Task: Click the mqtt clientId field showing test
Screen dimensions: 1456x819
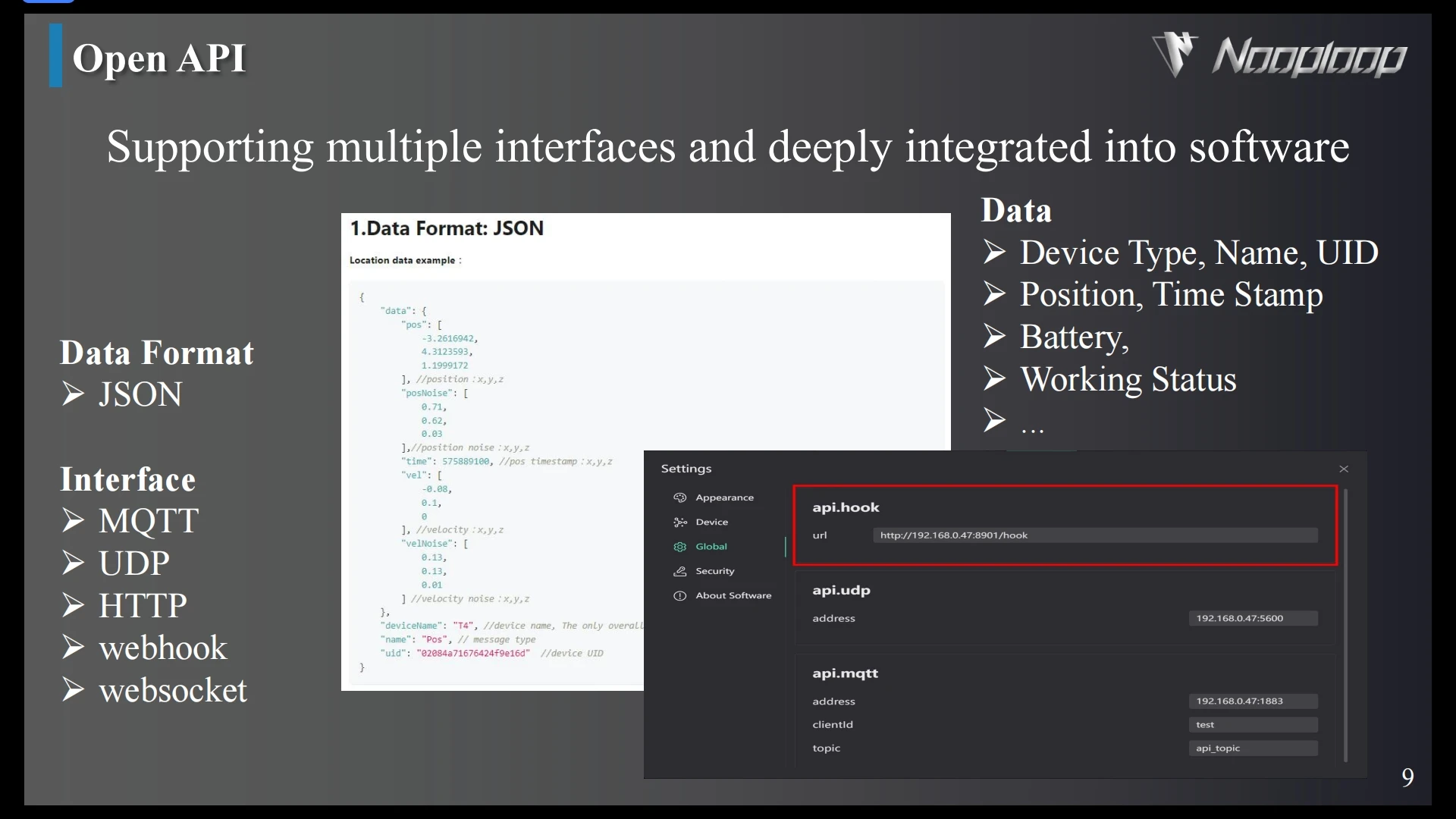Action: click(1252, 725)
